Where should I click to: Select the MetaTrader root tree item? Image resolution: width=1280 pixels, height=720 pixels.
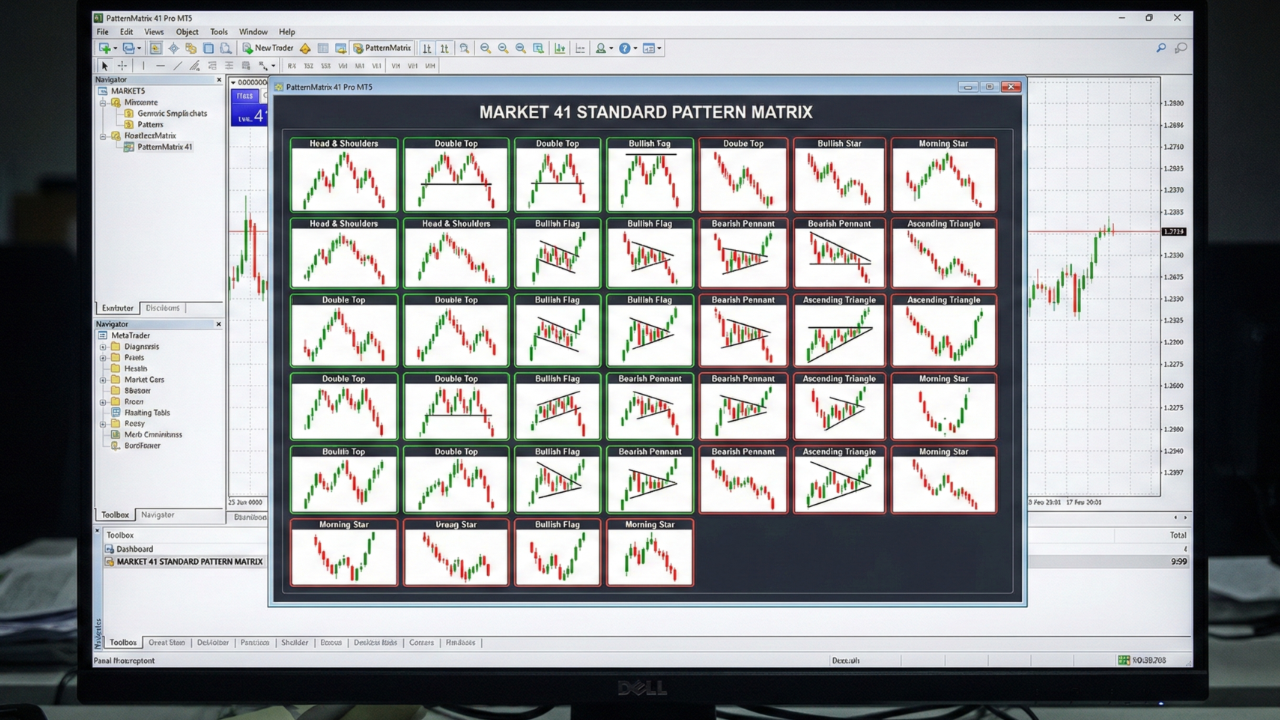[123, 336]
